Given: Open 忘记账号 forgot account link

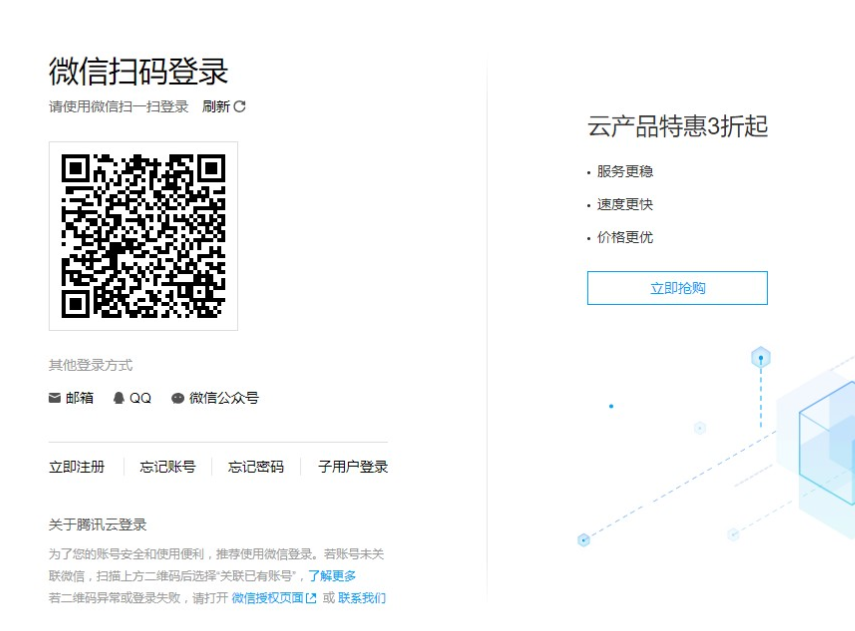Looking at the screenshot, I should tap(167, 467).
